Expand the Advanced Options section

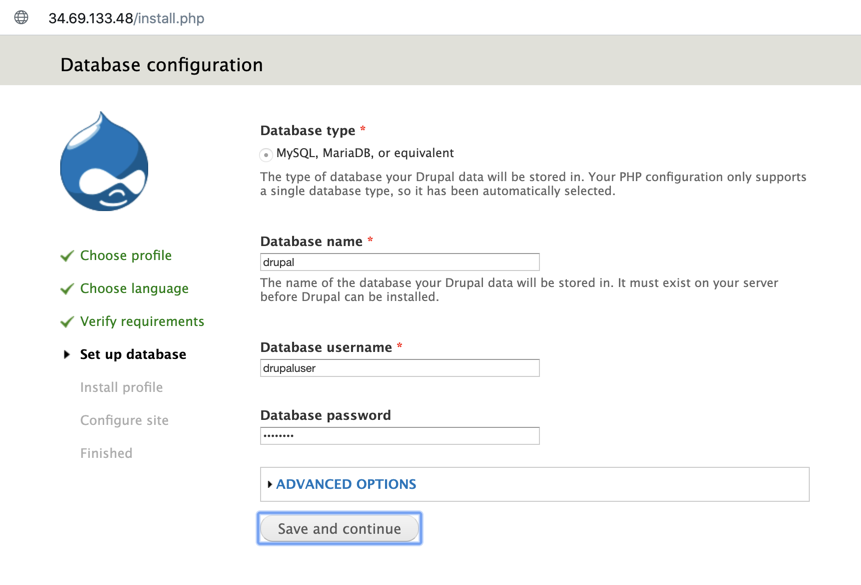346,484
